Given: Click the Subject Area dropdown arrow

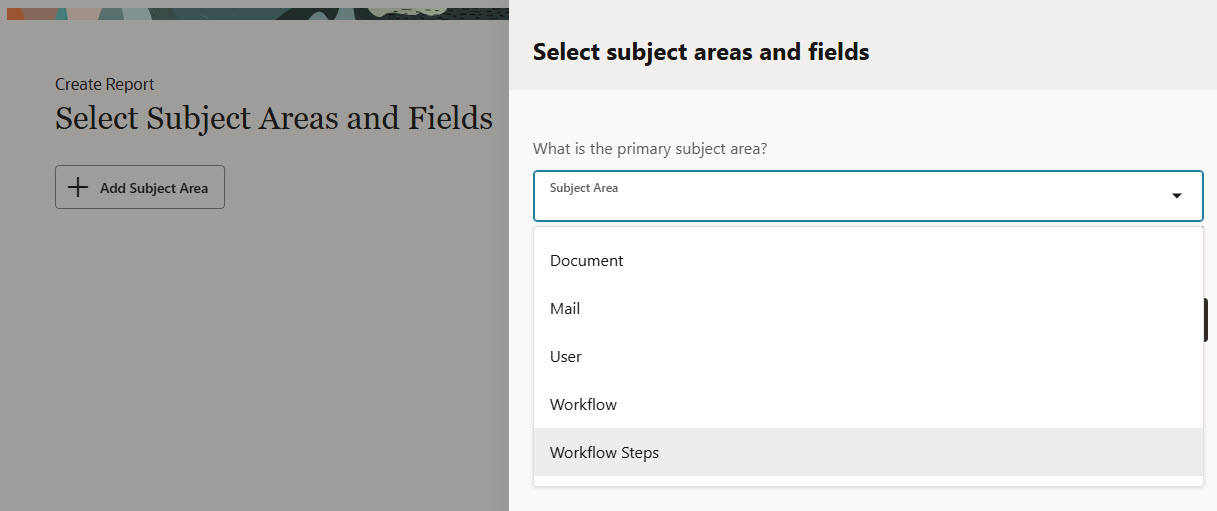Looking at the screenshot, I should click(1177, 195).
